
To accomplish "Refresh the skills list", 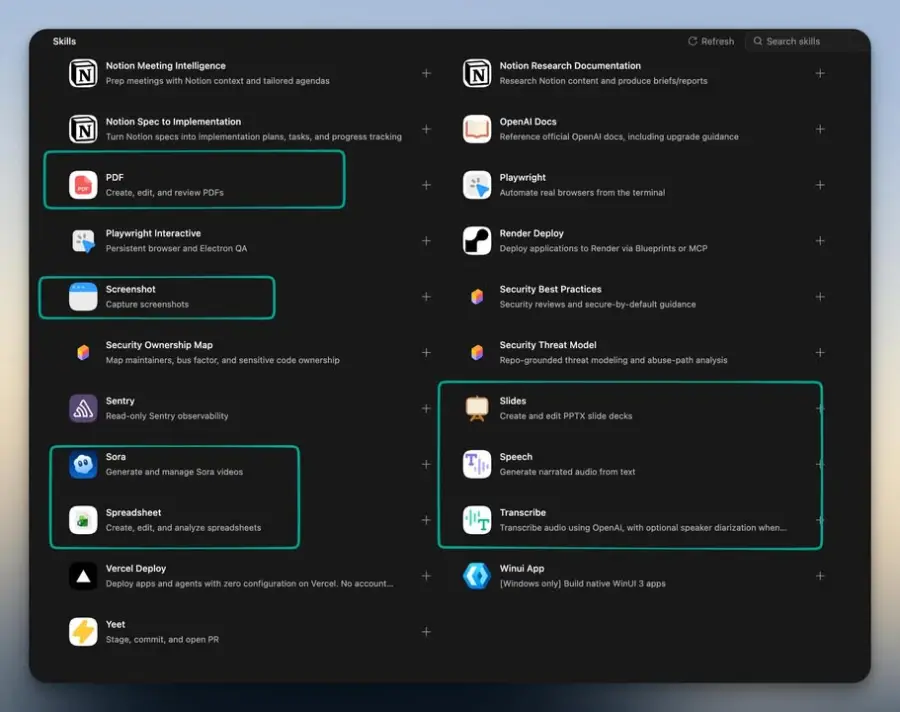I will point(711,41).
